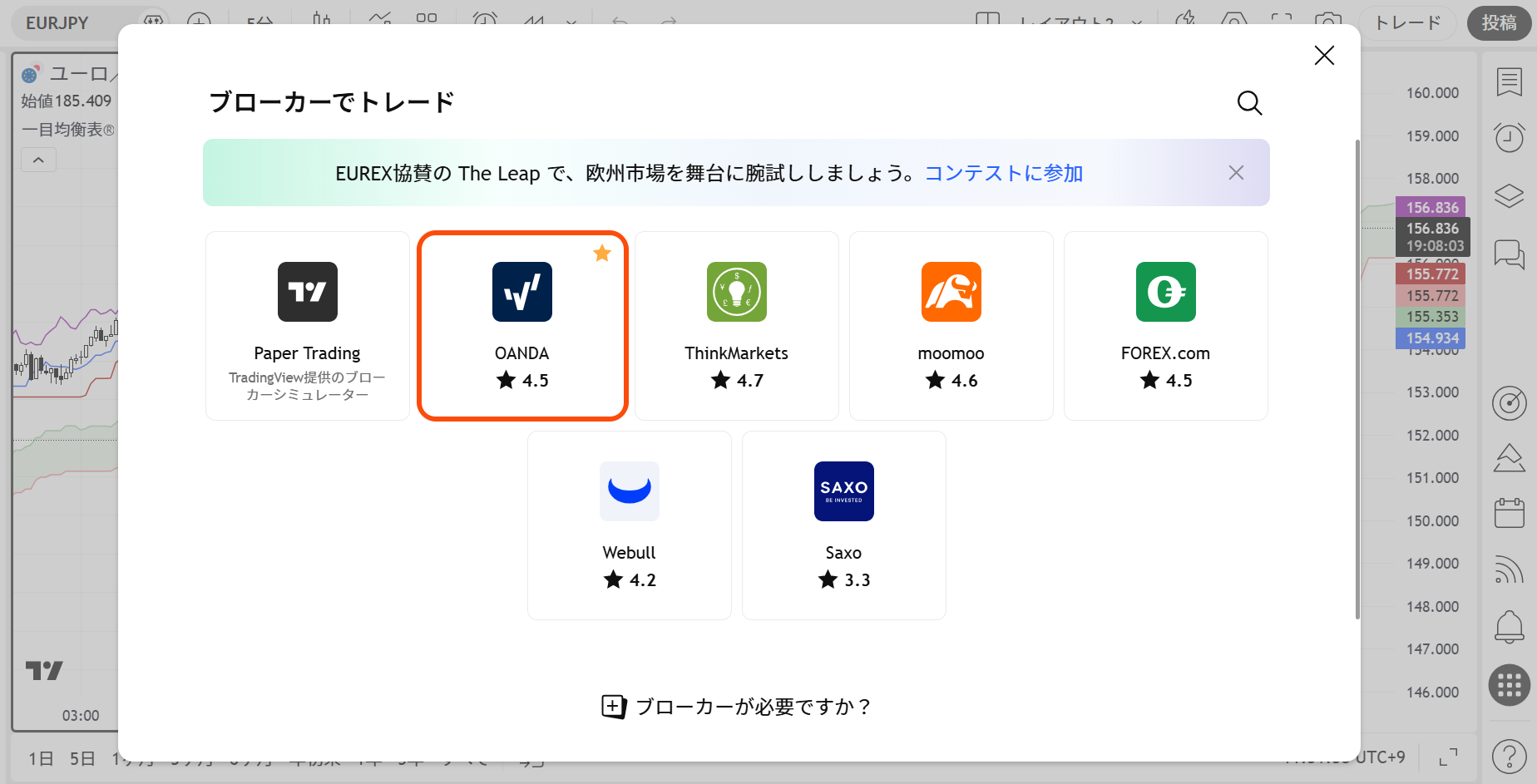Viewport: 1537px width, 784px height.
Task: Open the Object Tree sidebar panel
Action: [x=1510, y=195]
